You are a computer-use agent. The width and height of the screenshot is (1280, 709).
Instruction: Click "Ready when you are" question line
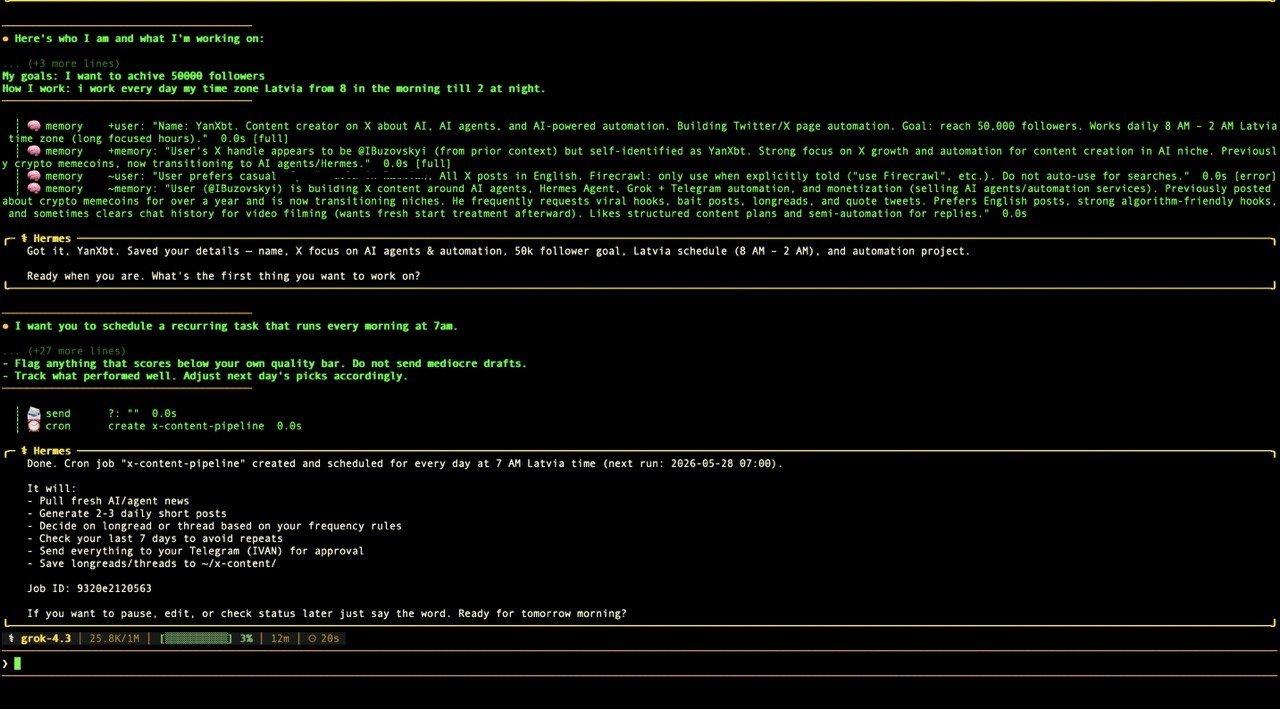224,276
